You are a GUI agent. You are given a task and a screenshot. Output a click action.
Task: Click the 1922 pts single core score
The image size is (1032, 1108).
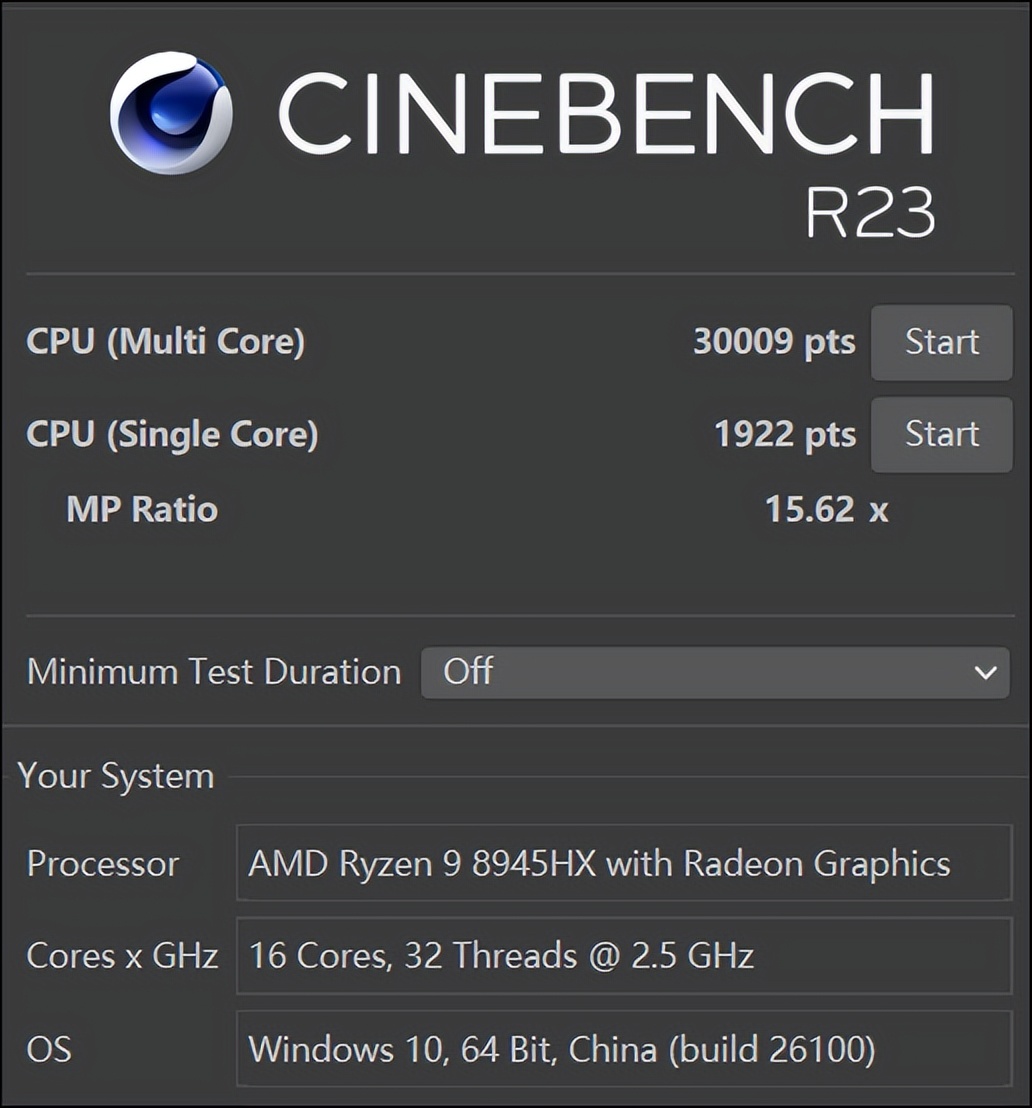[x=785, y=434]
